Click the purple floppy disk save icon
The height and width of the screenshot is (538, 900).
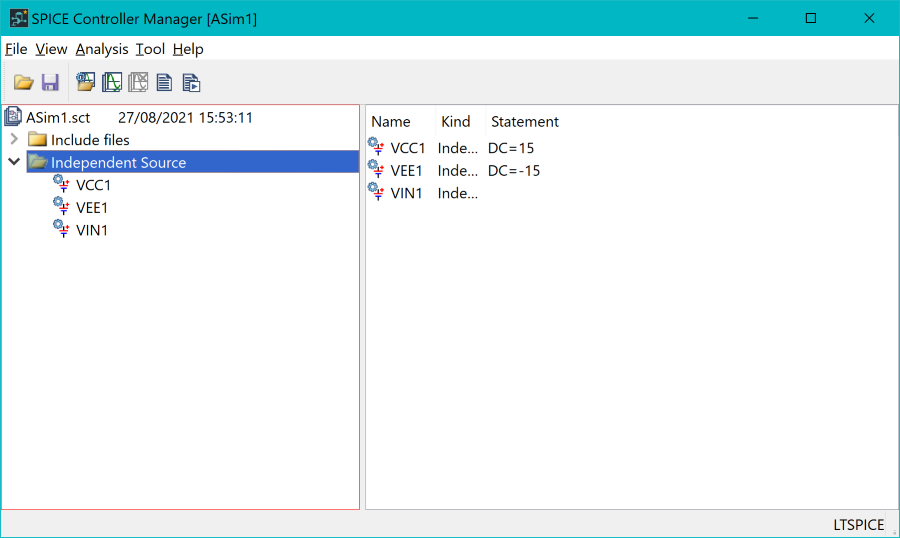51,83
